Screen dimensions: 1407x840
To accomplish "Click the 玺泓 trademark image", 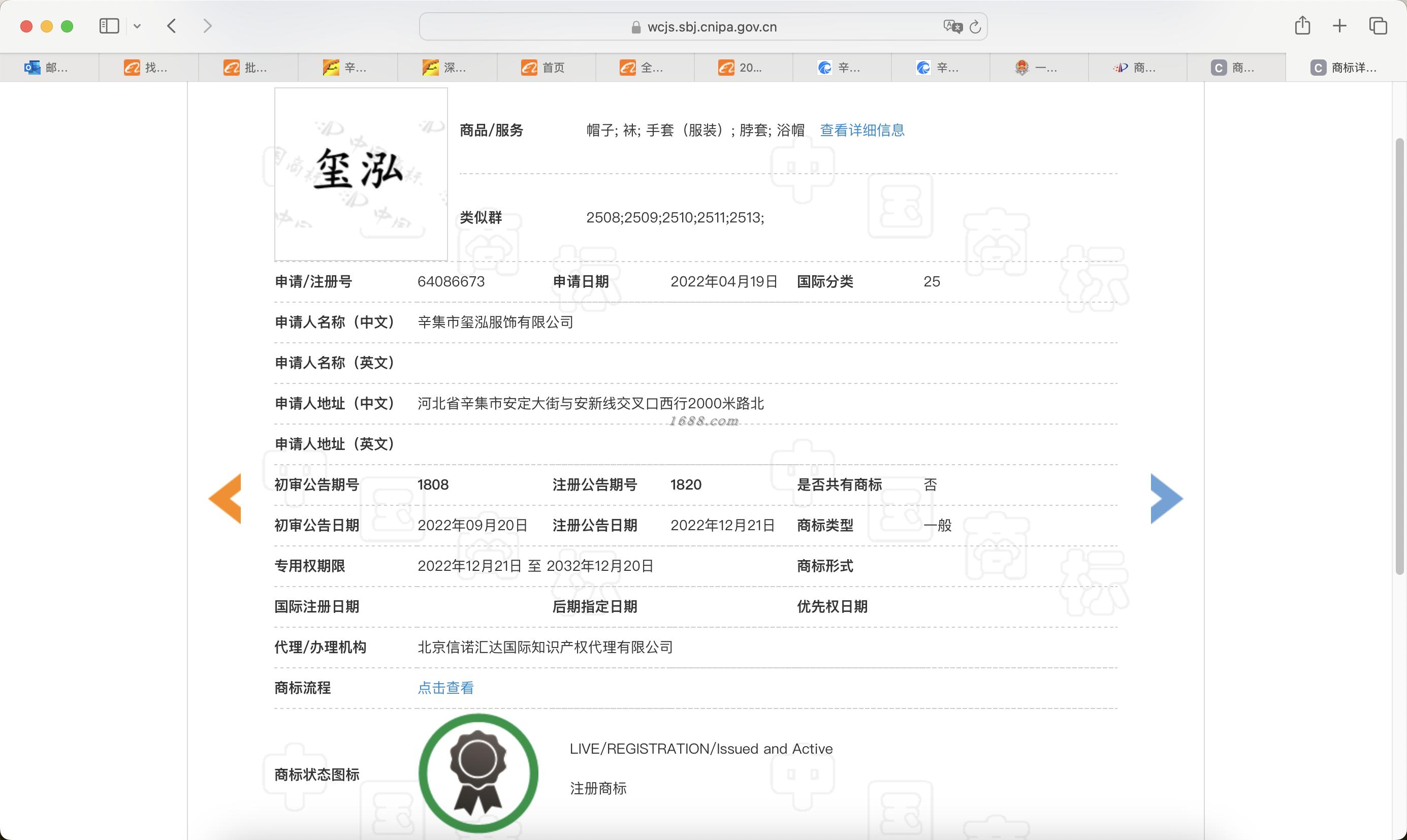I will [361, 174].
